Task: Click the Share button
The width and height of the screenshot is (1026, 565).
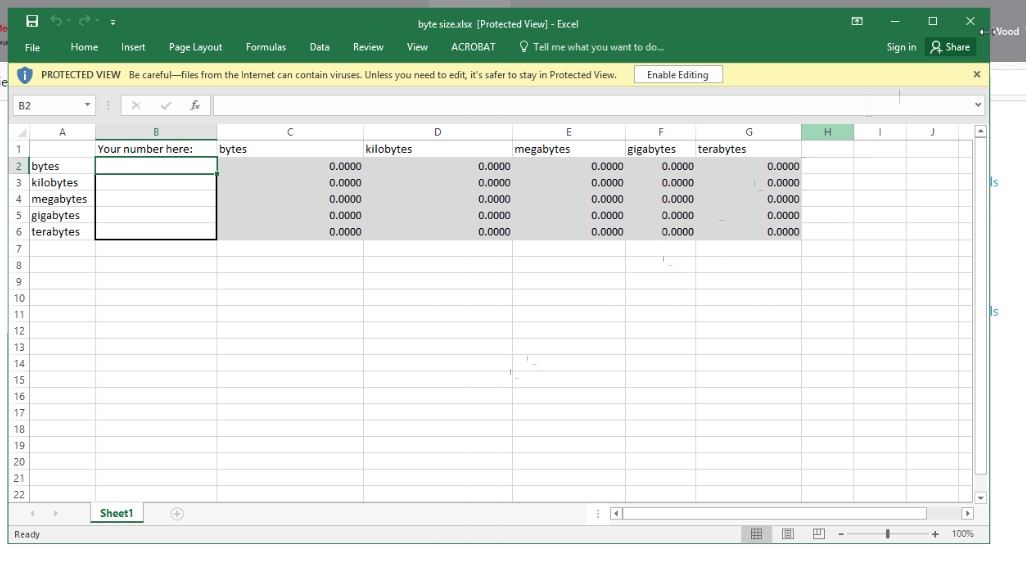Action: tap(950, 47)
